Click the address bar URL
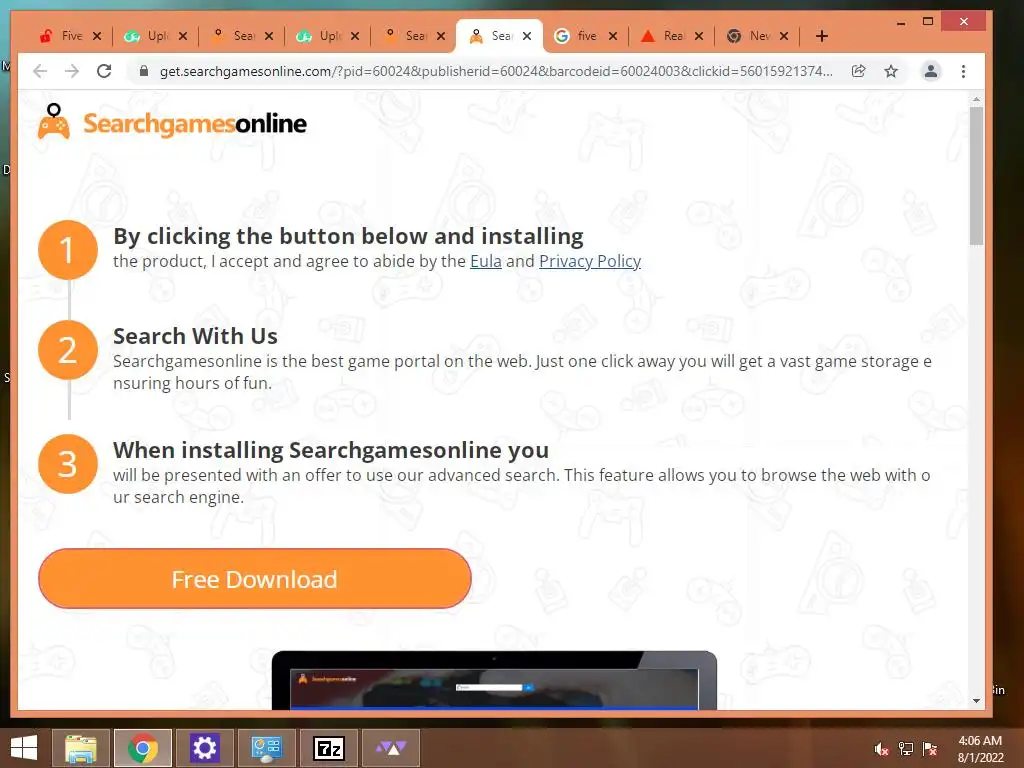 tap(496, 71)
